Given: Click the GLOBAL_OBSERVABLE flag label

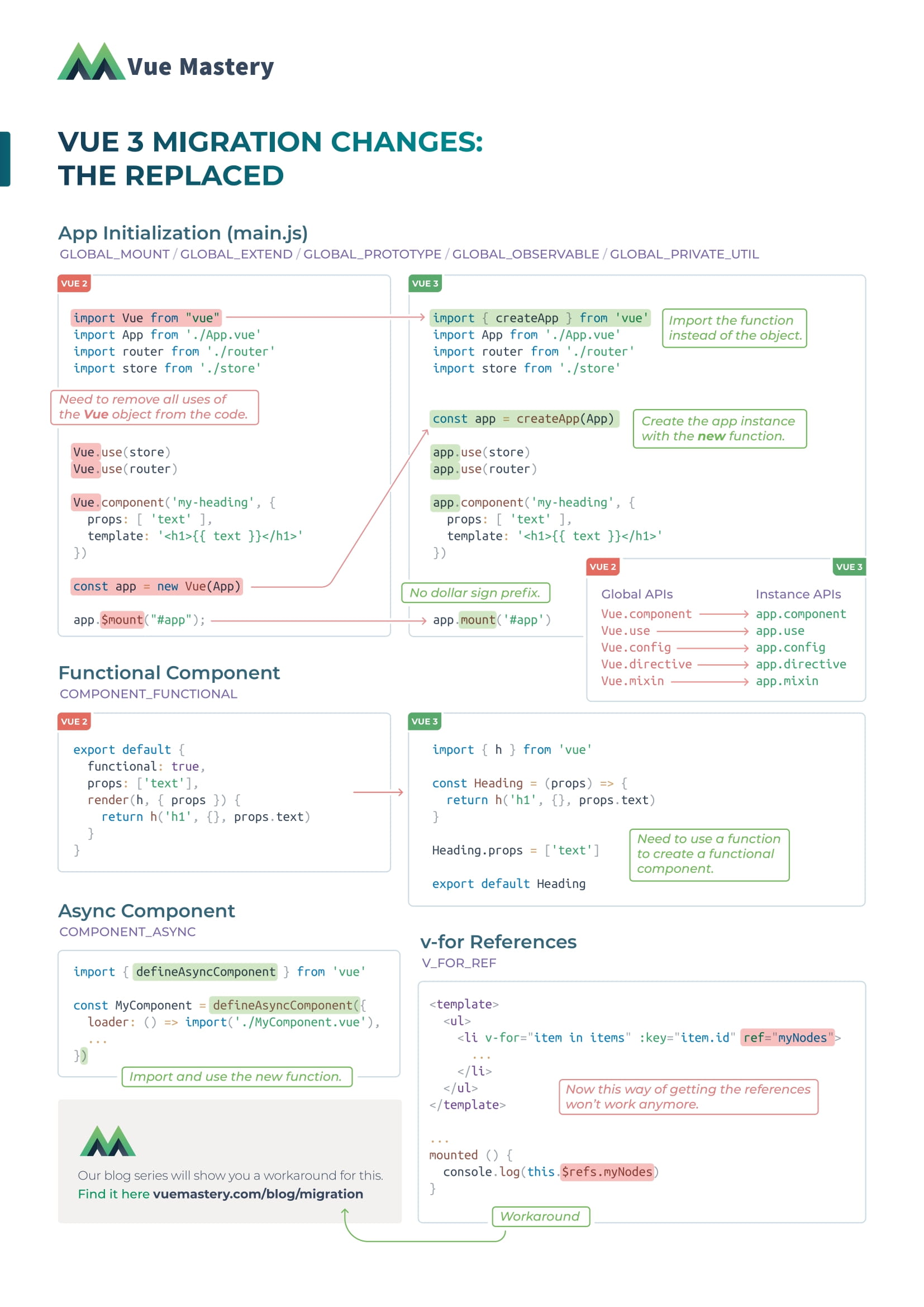Looking at the screenshot, I should [525, 254].
